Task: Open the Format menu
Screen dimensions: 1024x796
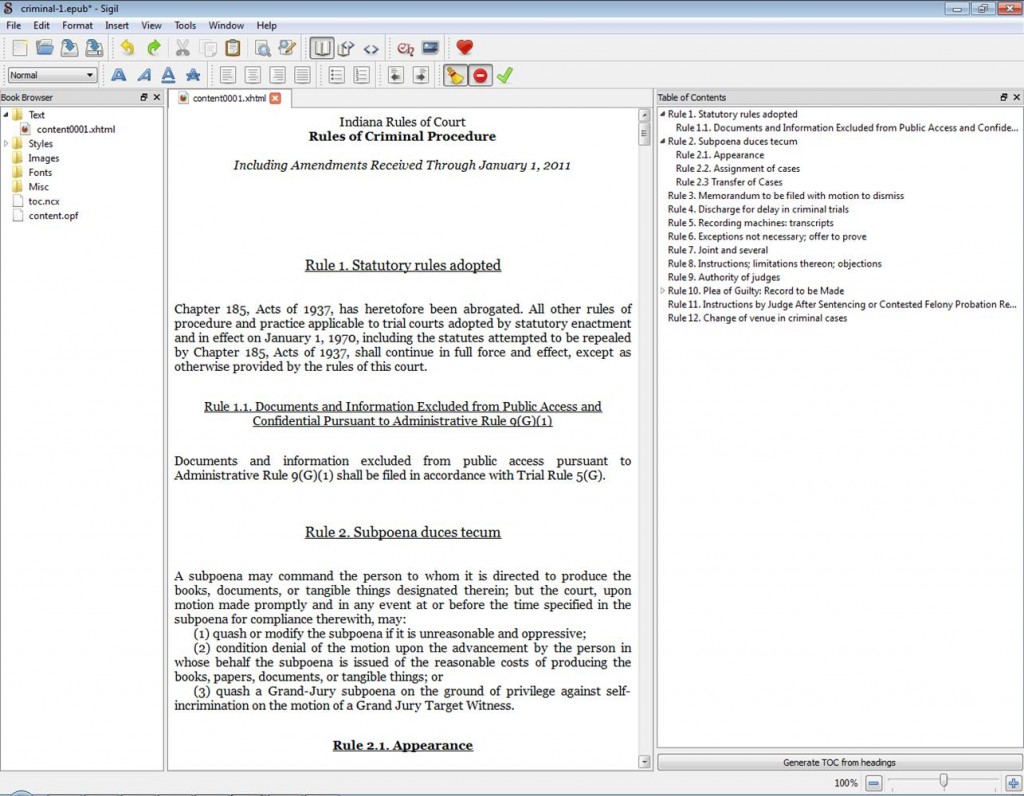Action: point(77,25)
